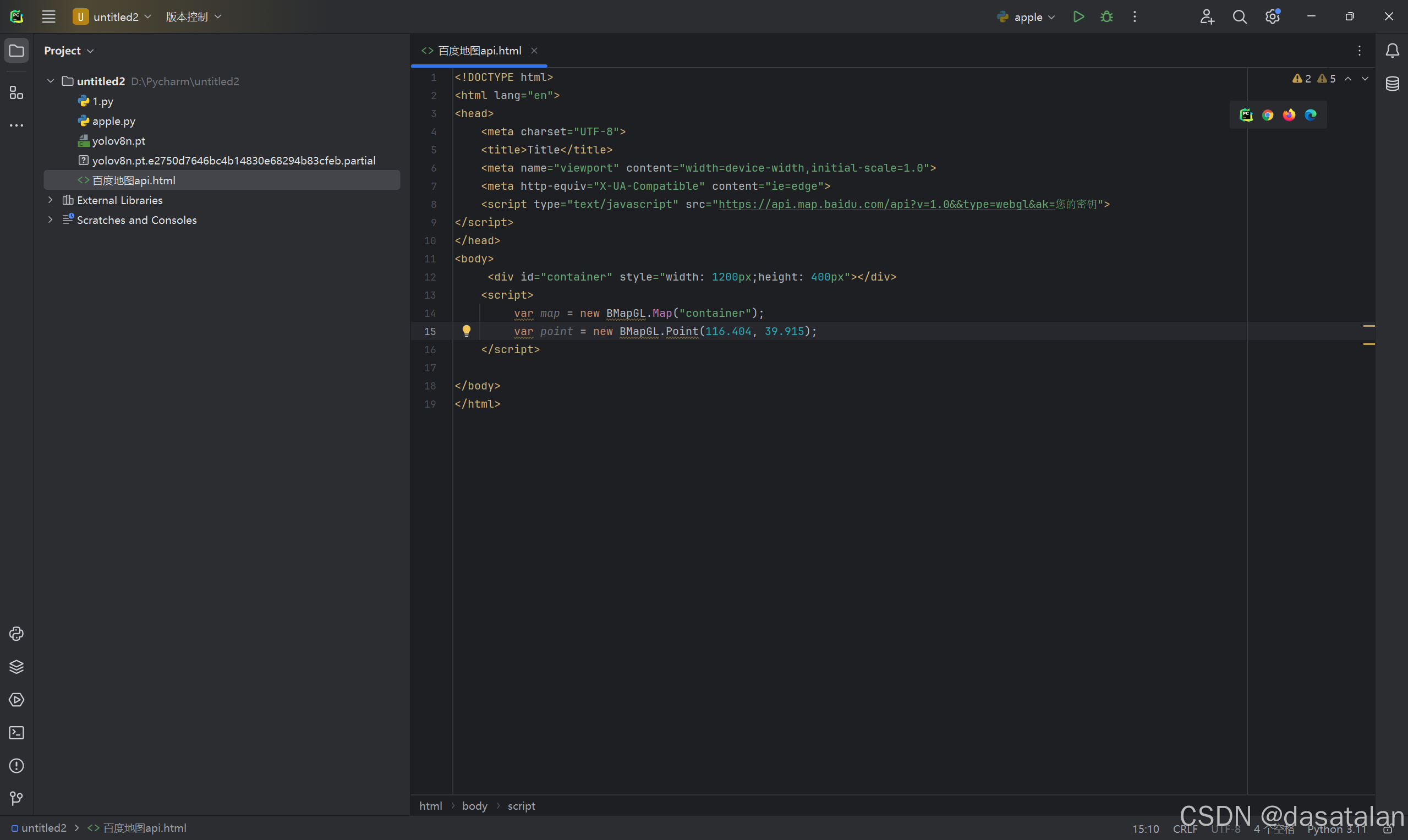Open apple.py in project tree
This screenshot has height=840, width=1408.
click(113, 121)
